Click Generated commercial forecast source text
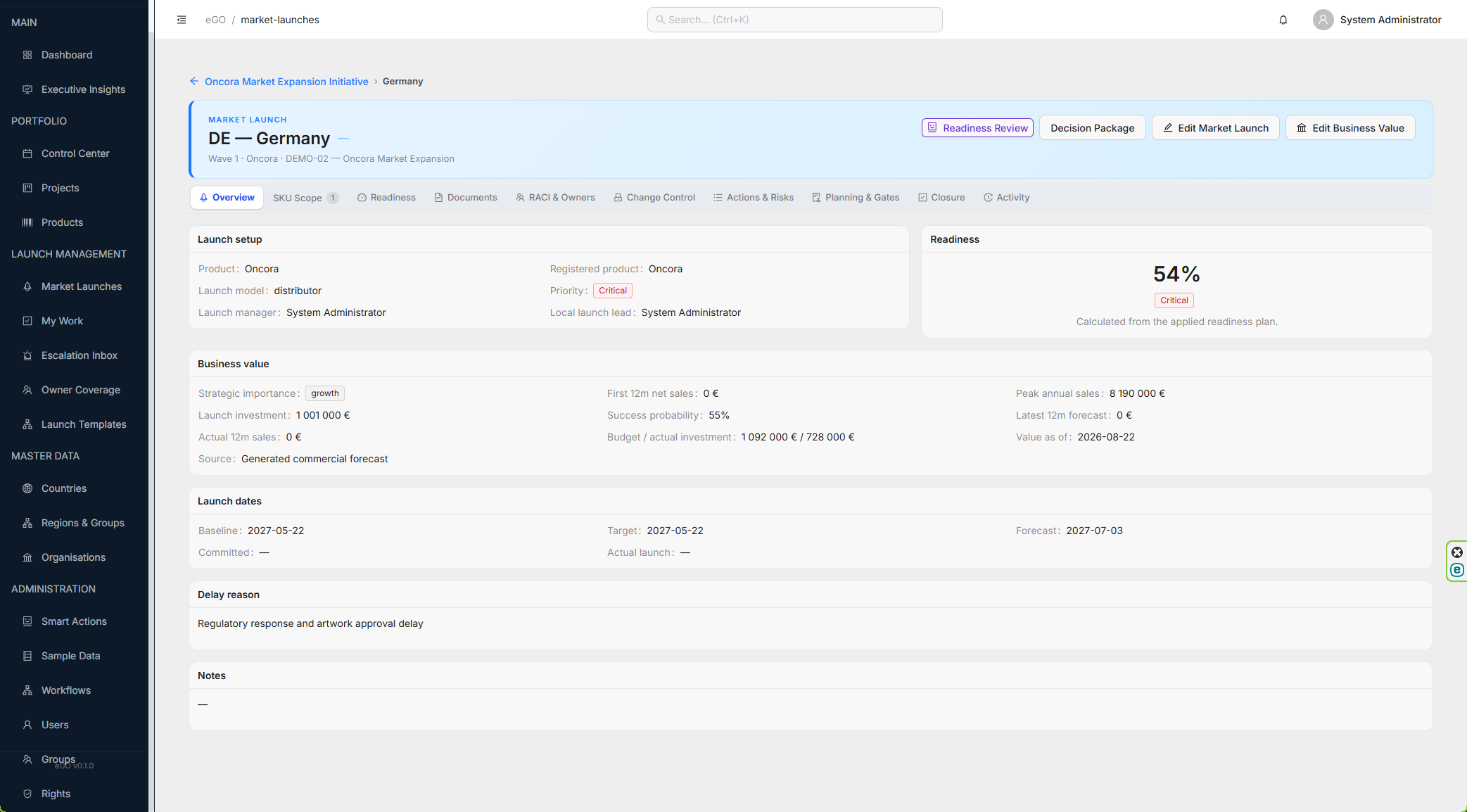This screenshot has height=812, width=1467. pyautogui.click(x=315, y=459)
